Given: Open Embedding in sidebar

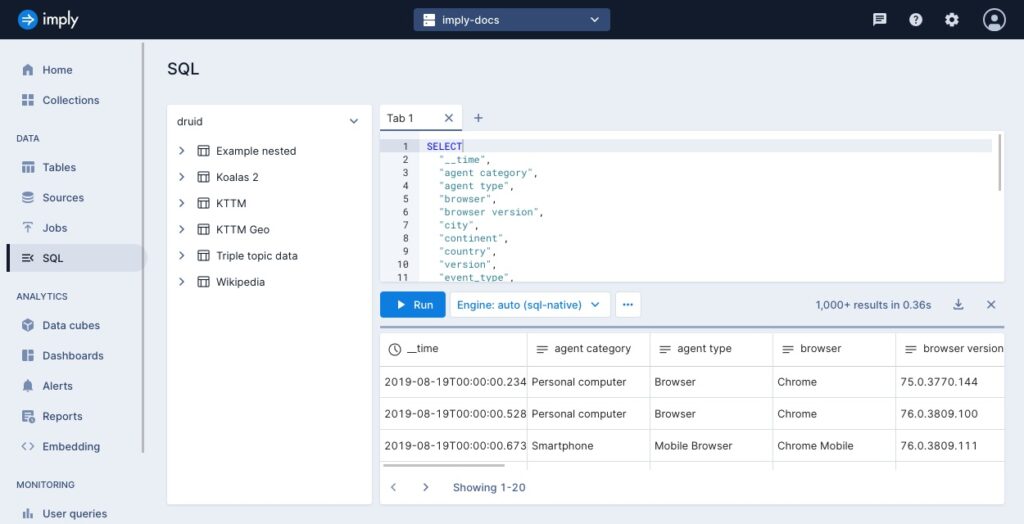Looking at the screenshot, I should click(72, 447).
